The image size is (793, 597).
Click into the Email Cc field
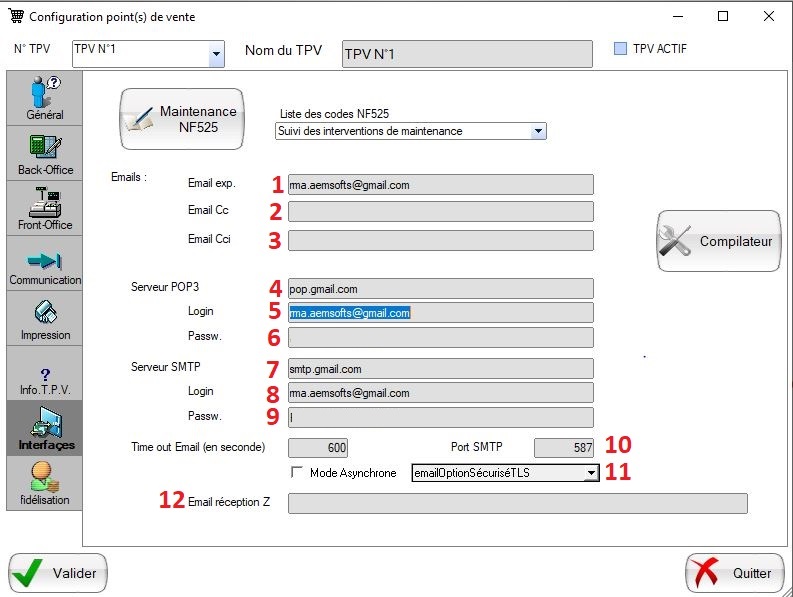[x=440, y=211]
